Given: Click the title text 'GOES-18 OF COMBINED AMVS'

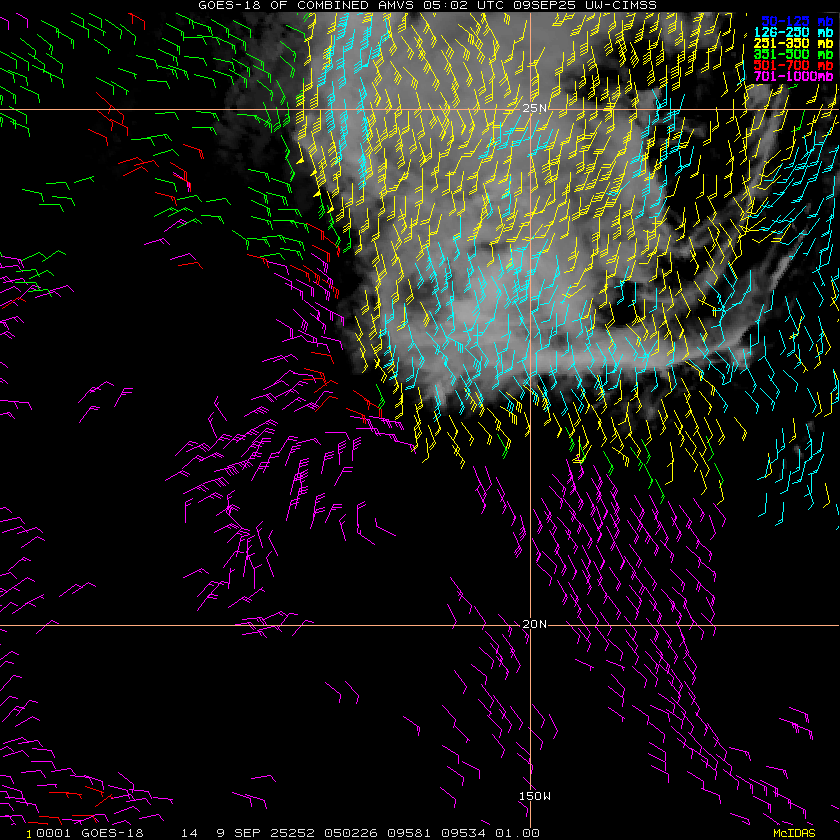Looking at the screenshot, I should tap(306, 5).
